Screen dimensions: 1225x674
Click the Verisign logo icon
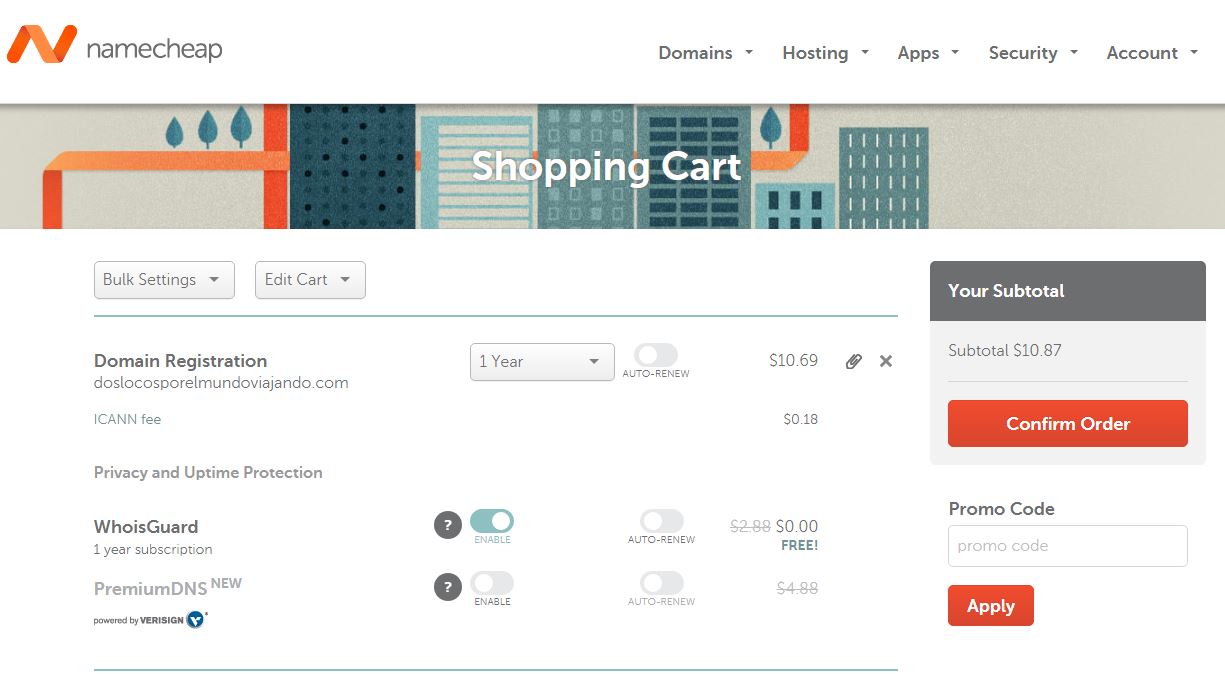pyautogui.click(x=196, y=620)
